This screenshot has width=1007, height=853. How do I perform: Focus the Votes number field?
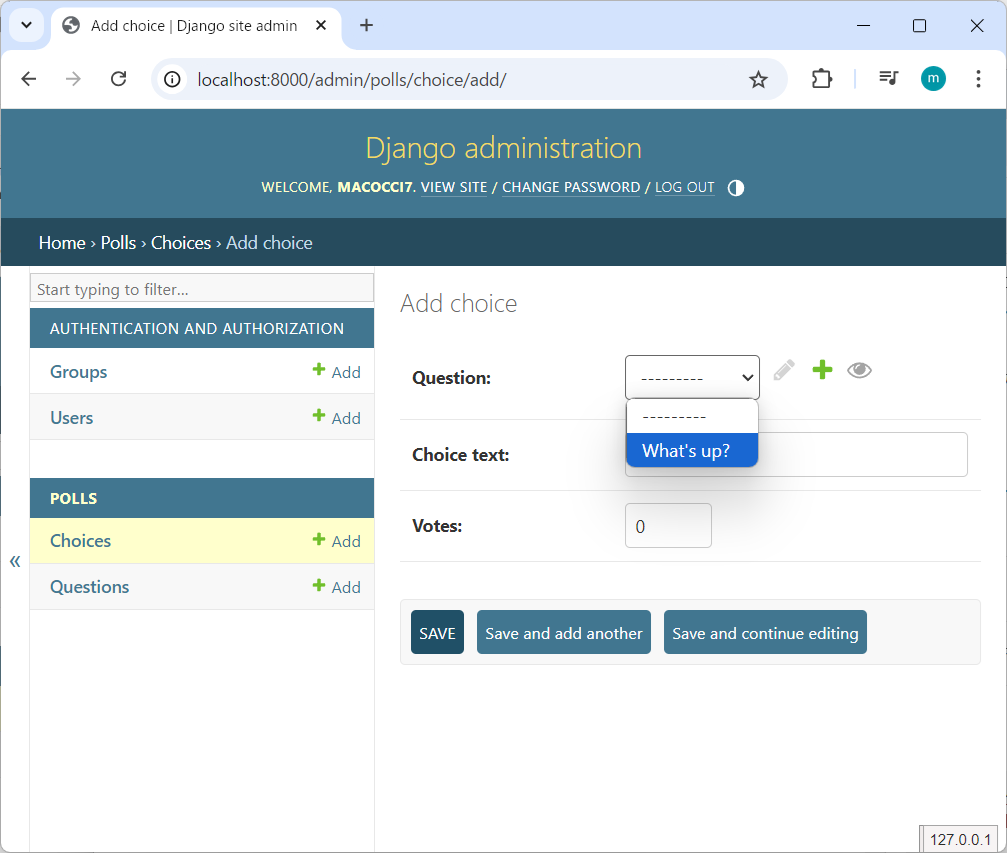coord(668,526)
